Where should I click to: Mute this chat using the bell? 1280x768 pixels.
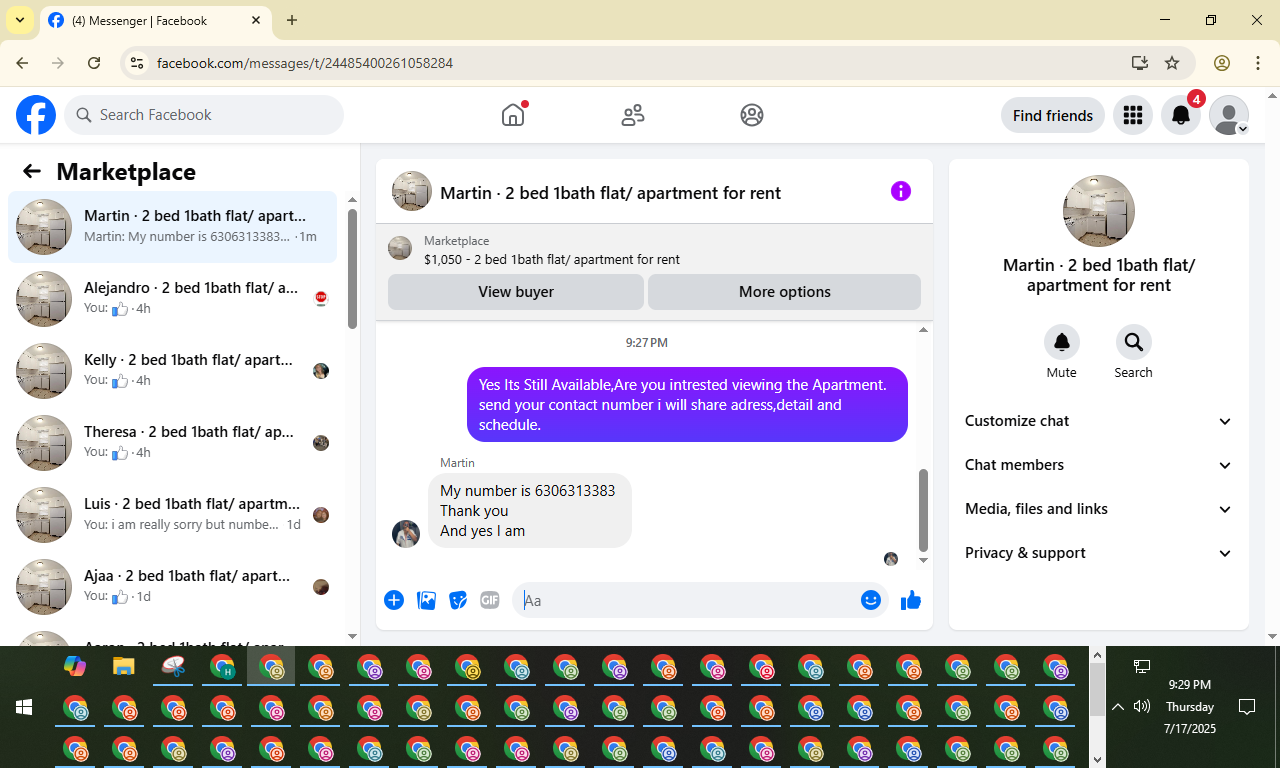point(1062,342)
